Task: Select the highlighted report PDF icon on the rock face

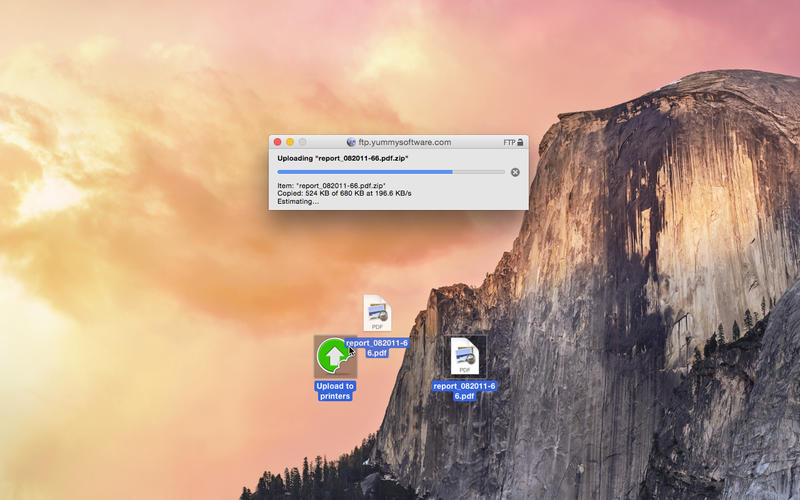Action: pos(464,356)
